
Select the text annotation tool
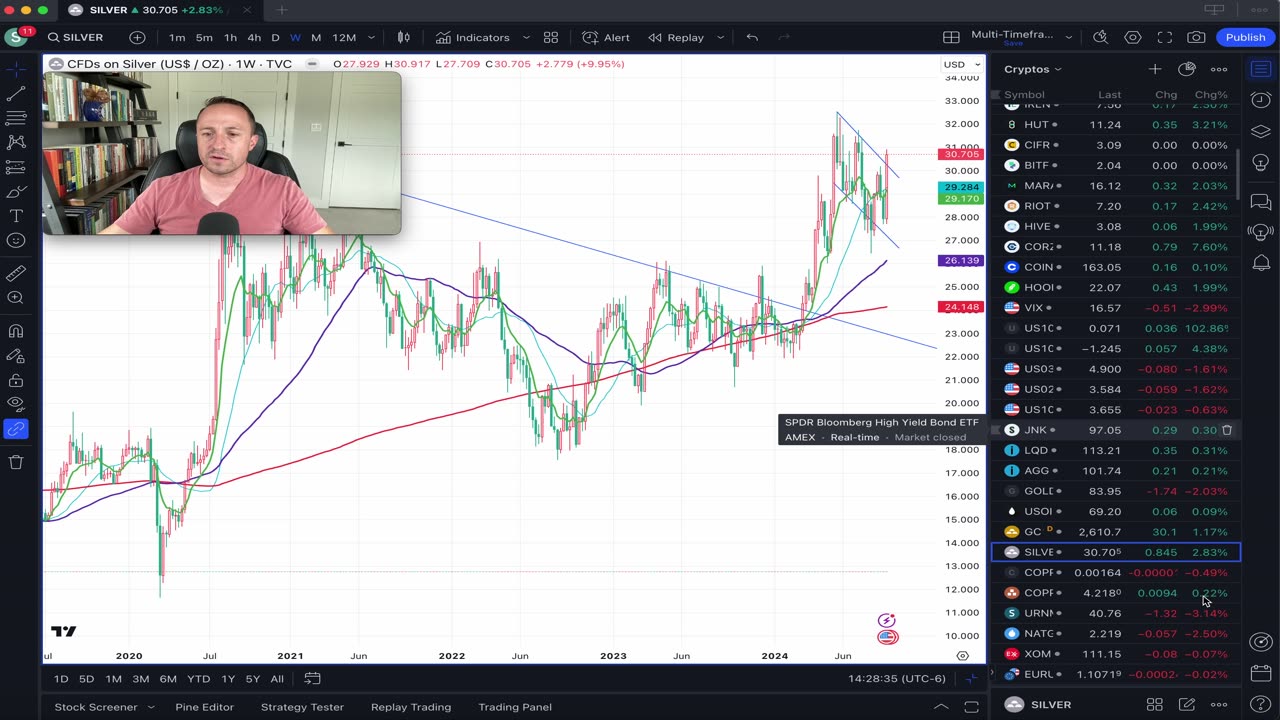tap(16, 216)
